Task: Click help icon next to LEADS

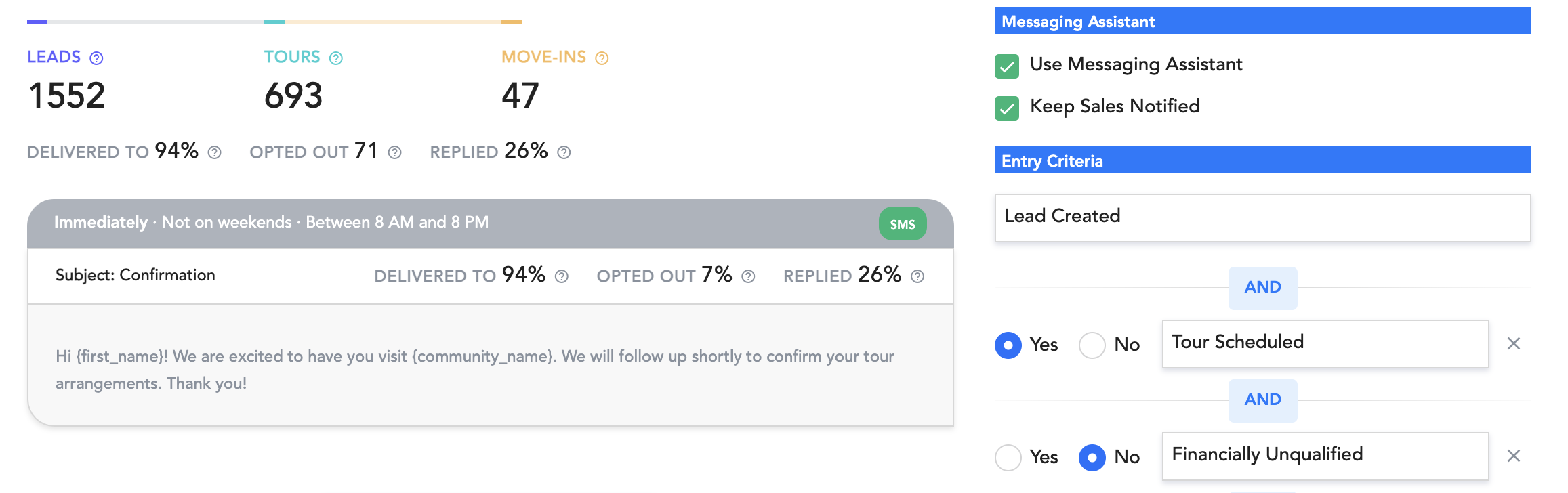Action: (x=97, y=58)
